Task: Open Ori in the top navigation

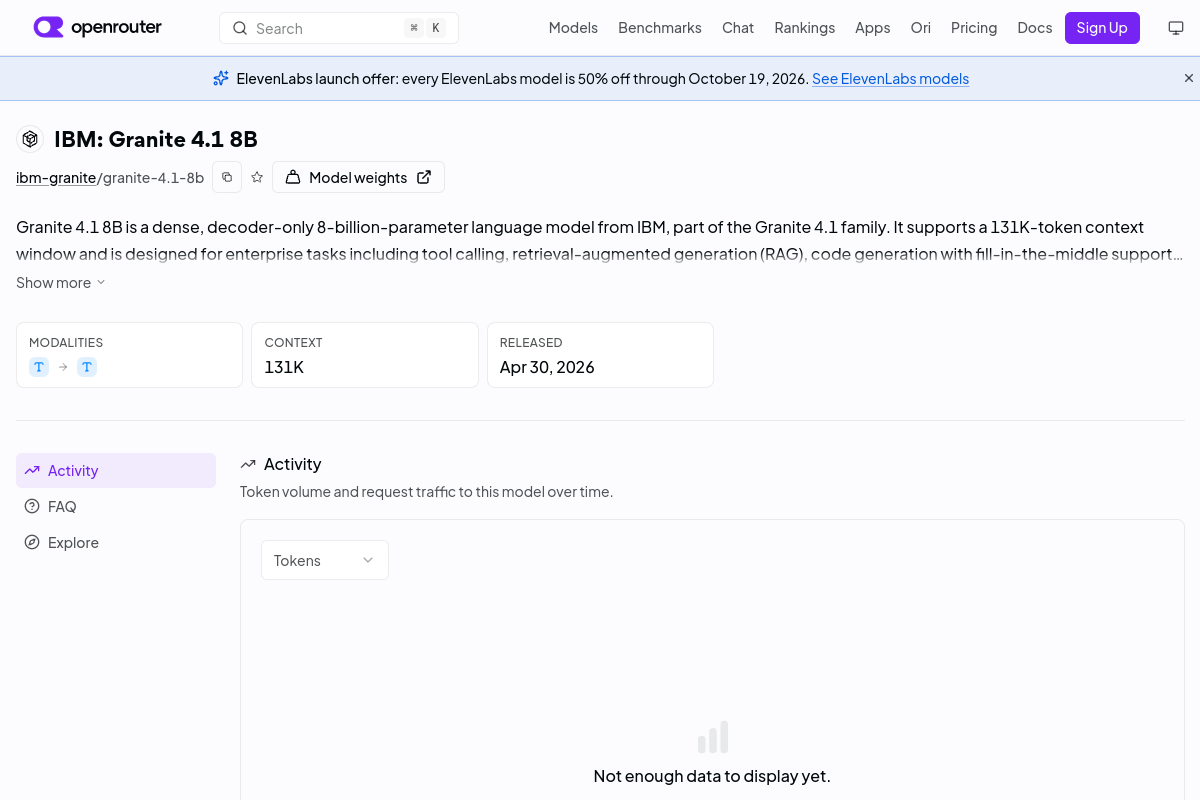Action: pos(921,28)
